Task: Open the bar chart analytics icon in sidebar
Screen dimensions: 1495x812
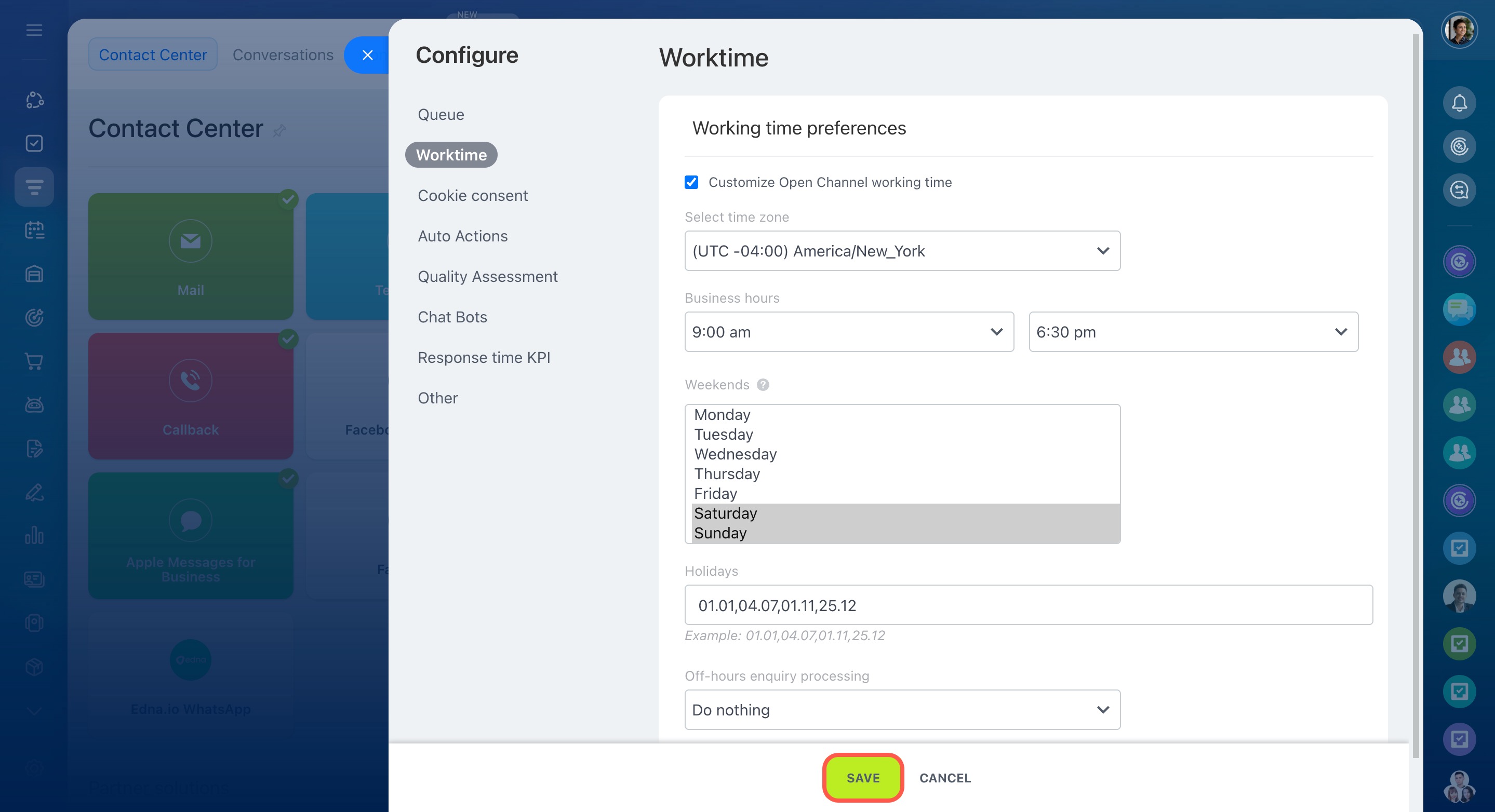Action: click(x=34, y=535)
